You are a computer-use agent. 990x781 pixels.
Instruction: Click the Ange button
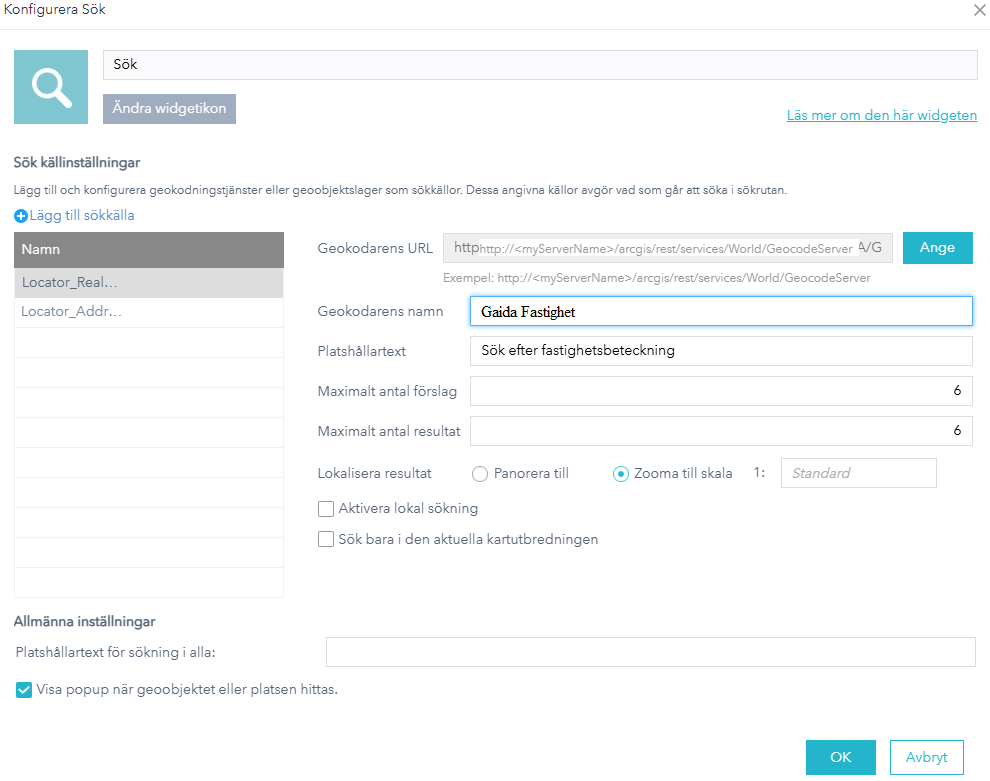[937, 248]
